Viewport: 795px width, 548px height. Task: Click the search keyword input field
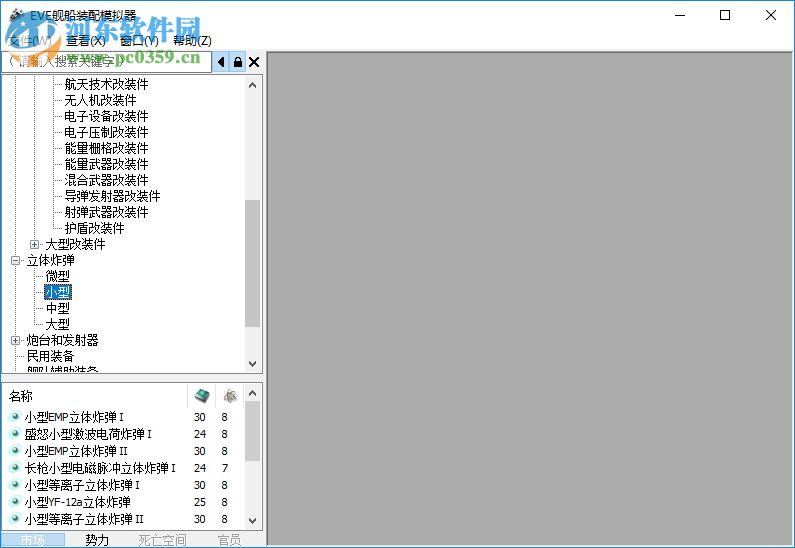(x=106, y=62)
